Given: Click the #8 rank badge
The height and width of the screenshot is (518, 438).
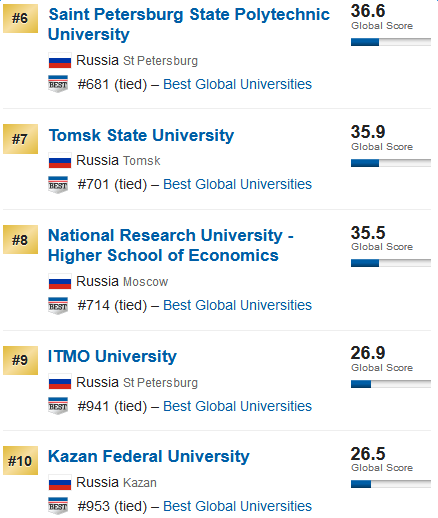Looking at the screenshot, I should (x=20, y=240).
